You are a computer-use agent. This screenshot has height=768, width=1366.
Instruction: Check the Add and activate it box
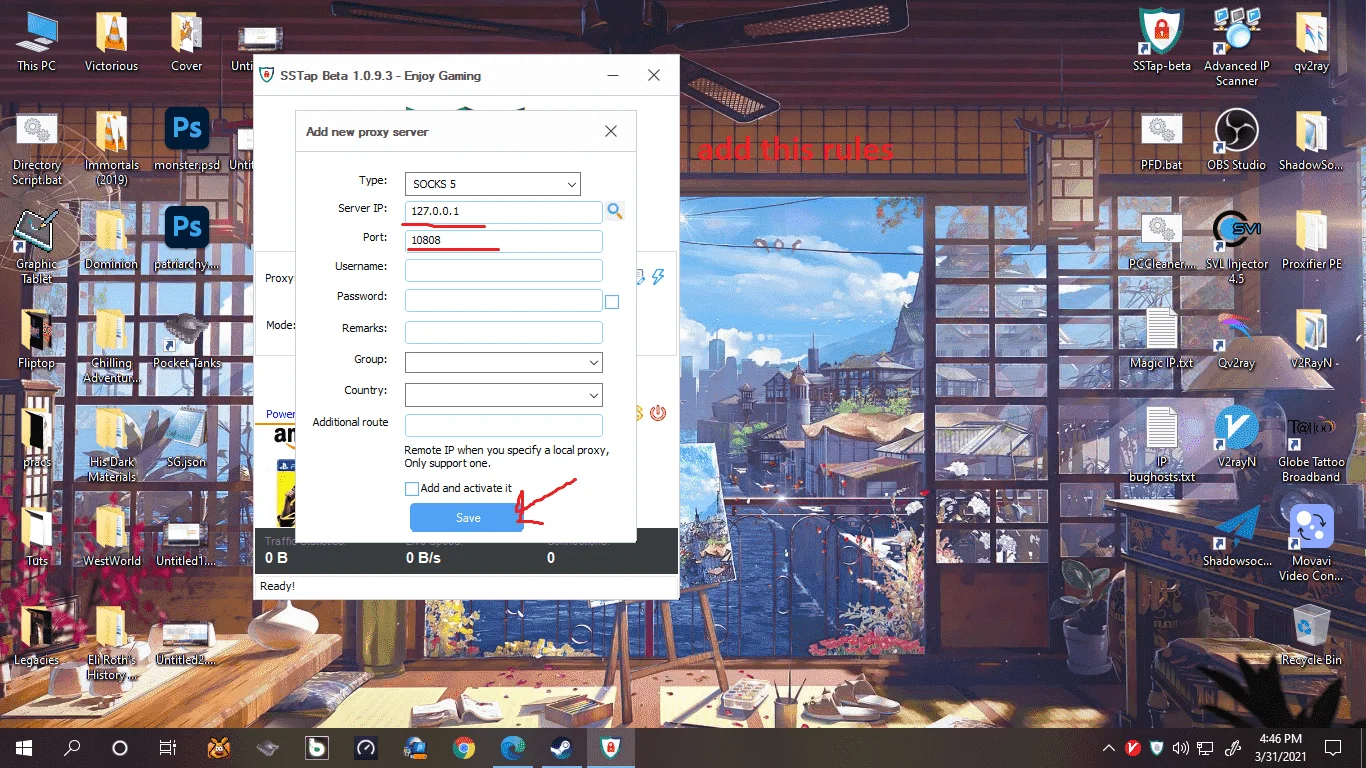tap(411, 489)
